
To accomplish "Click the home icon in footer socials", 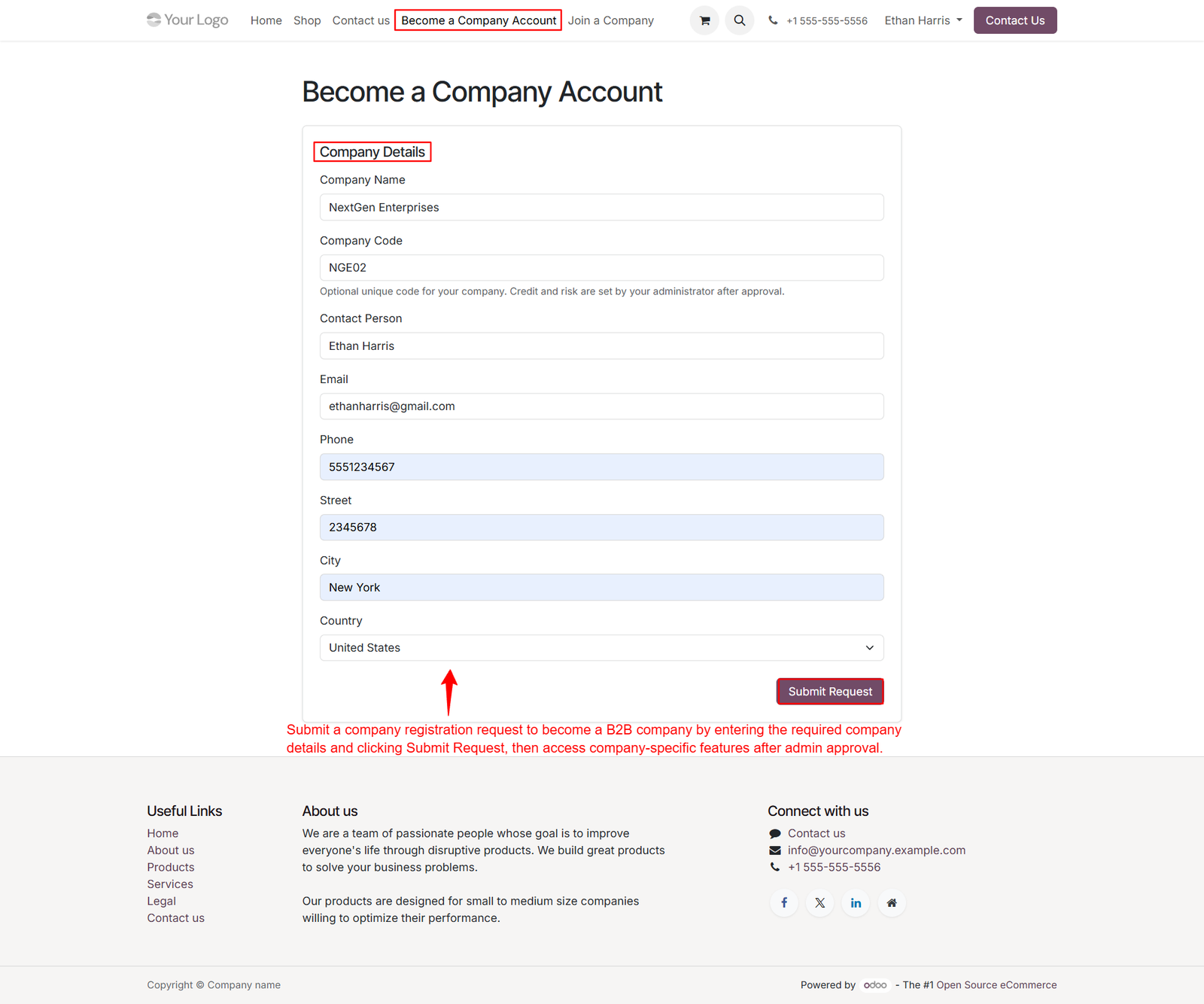I will coord(892,902).
